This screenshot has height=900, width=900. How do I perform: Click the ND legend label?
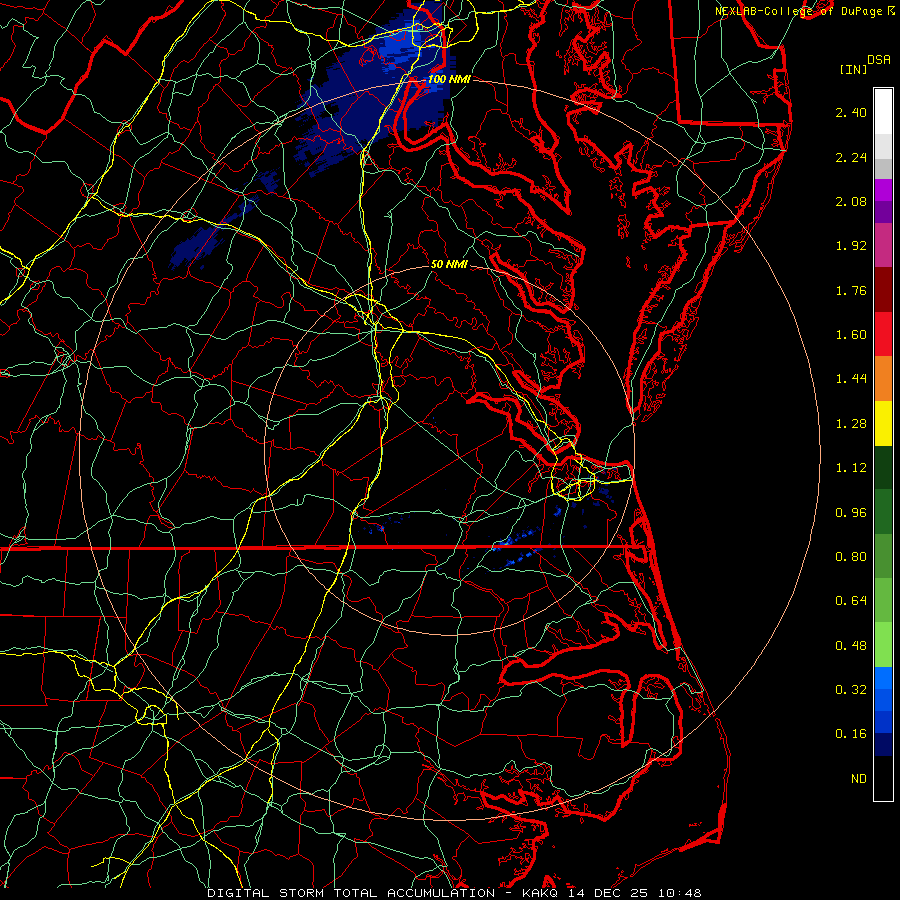pyautogui.click(x=859, y=779)
